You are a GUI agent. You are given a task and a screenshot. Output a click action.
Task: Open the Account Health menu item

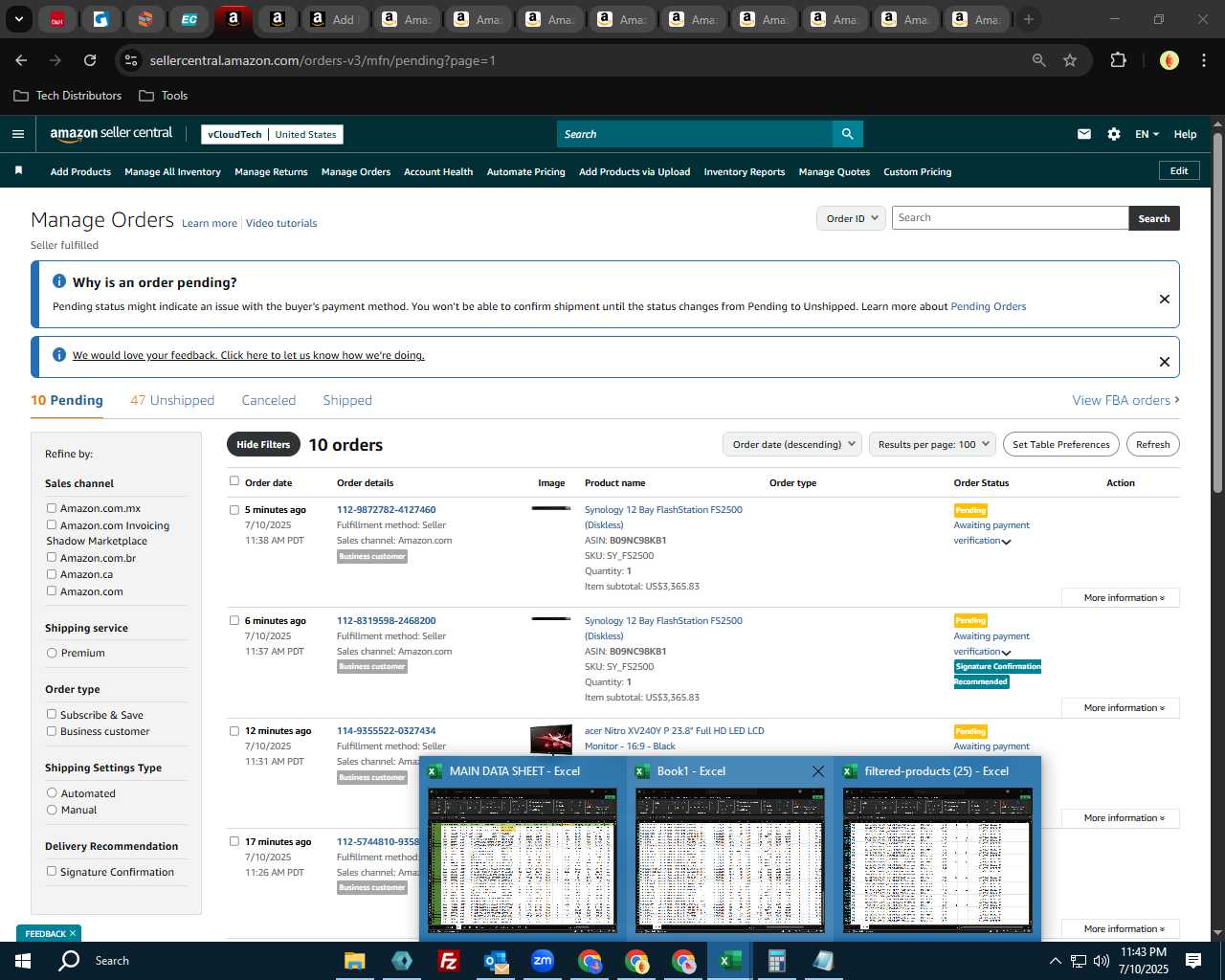pyautogui.click(x=438, y=171)
